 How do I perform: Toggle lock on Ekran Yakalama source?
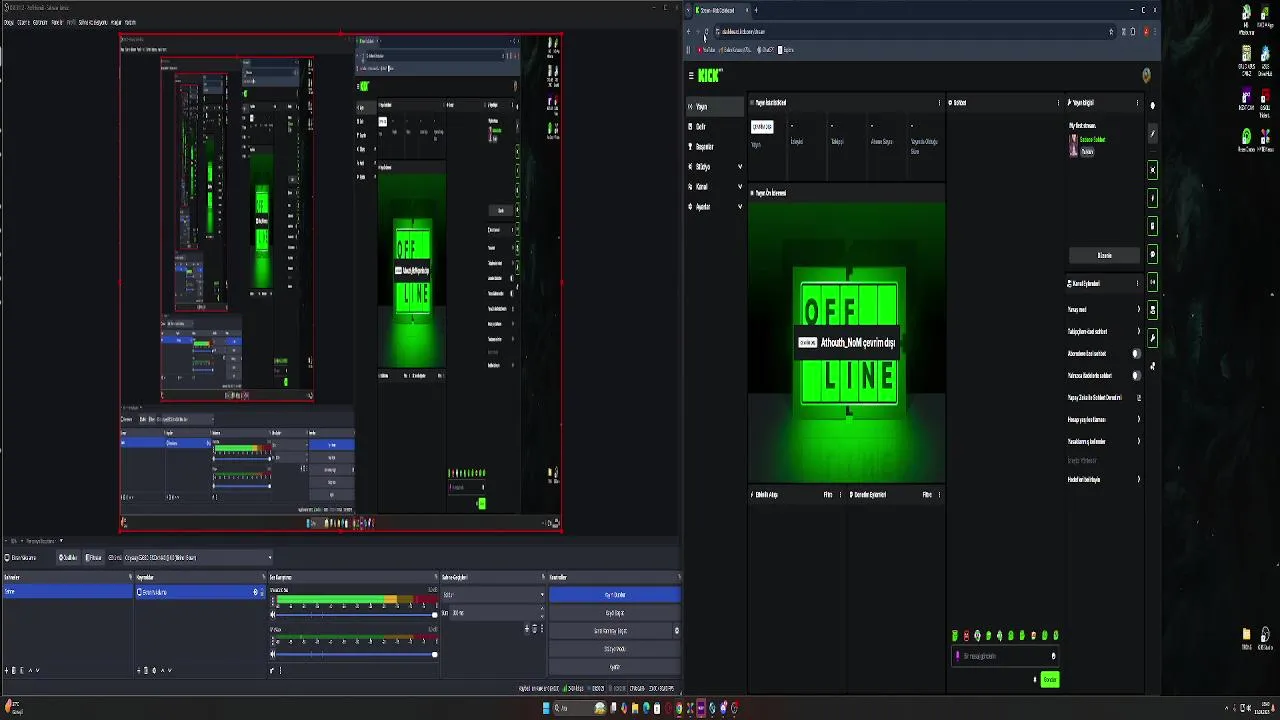[262, 592]
